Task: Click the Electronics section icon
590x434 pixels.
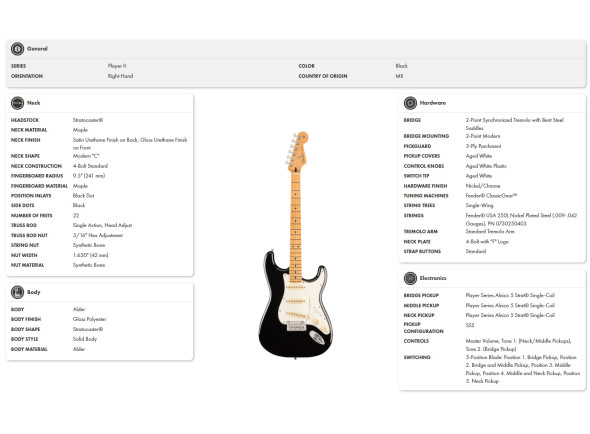Action: pyautogui.click(x=410, y=278)
